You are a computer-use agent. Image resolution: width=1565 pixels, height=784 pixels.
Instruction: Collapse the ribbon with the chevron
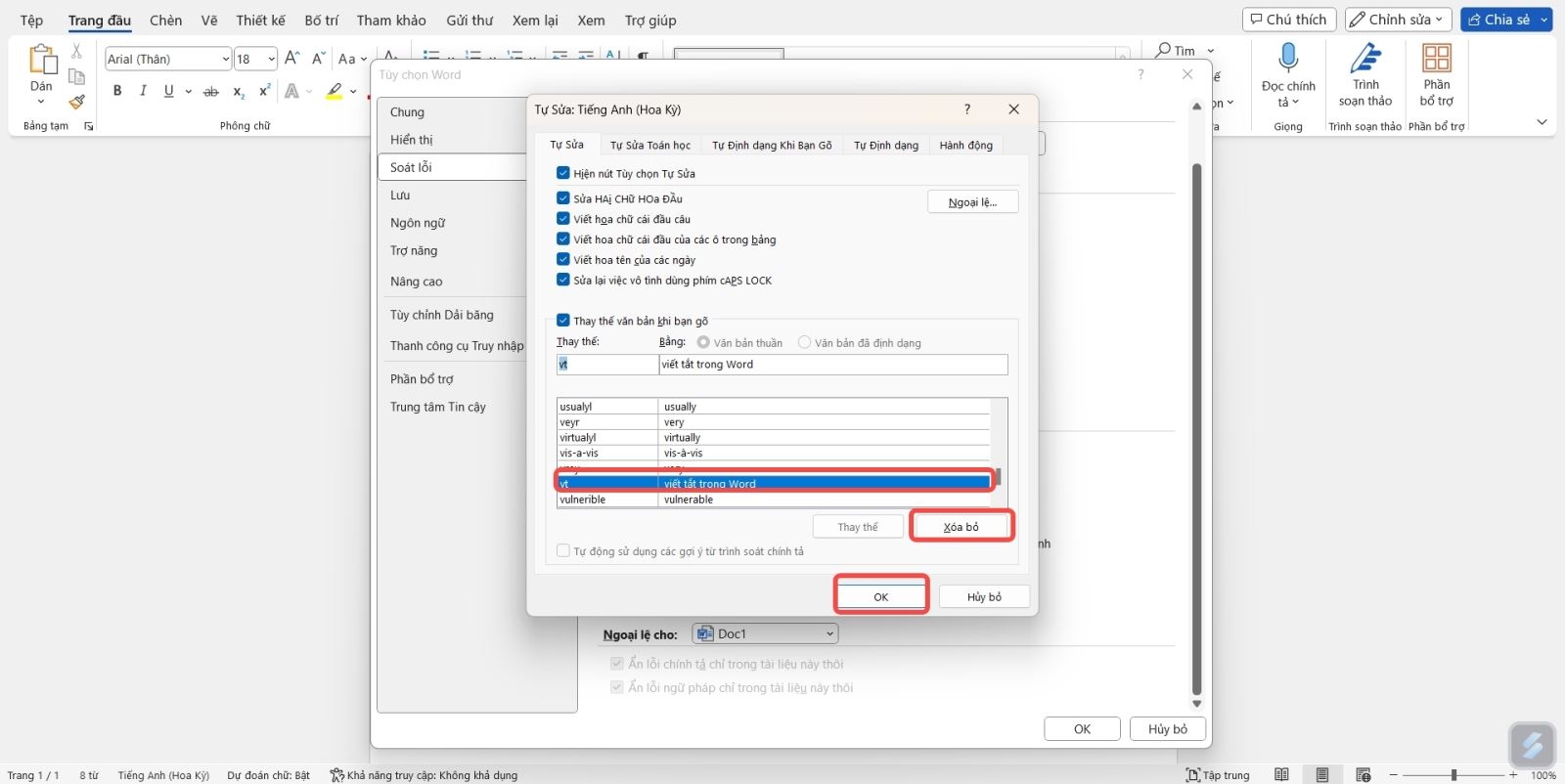tap(1542, 122)
